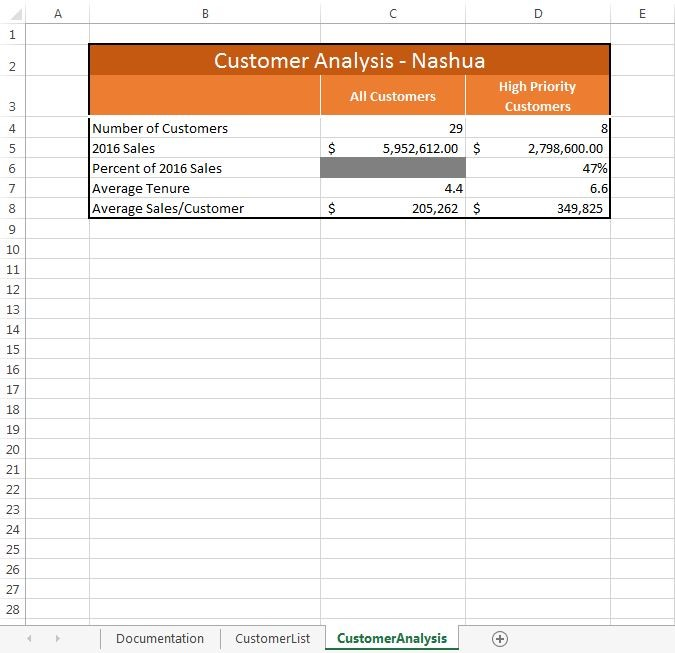Image resolution: width=675 pixels, height=653 pixels.
Task: Select the cell with value 8
Action: point(538,128)
